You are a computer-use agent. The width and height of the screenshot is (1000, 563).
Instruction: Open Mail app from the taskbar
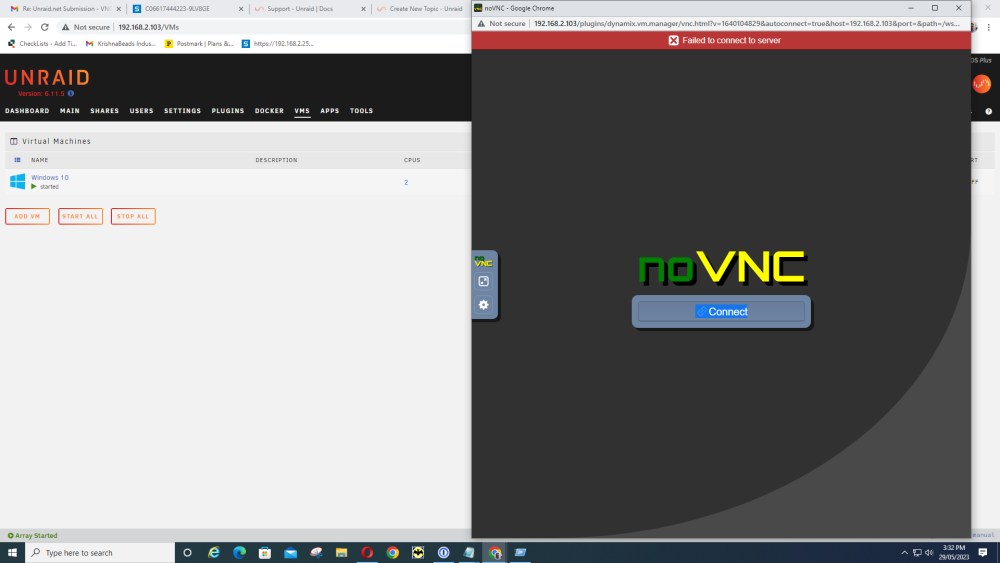pos(290,553)
